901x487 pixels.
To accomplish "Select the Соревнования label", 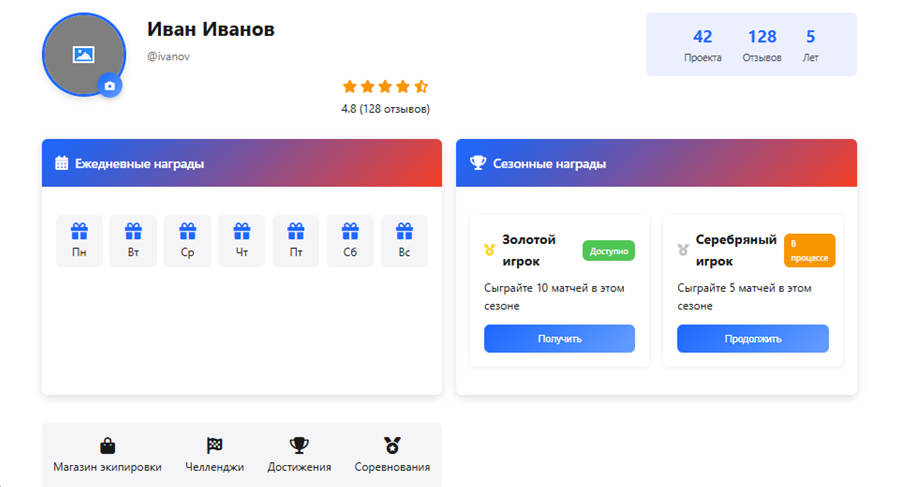I will [392, 467].
